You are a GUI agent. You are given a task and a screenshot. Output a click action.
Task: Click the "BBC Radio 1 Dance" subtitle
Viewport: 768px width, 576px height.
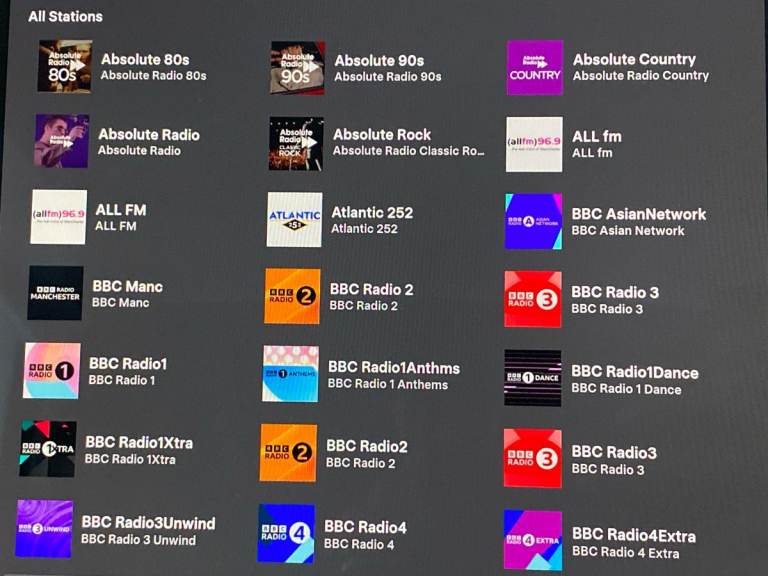pos(626,389)
